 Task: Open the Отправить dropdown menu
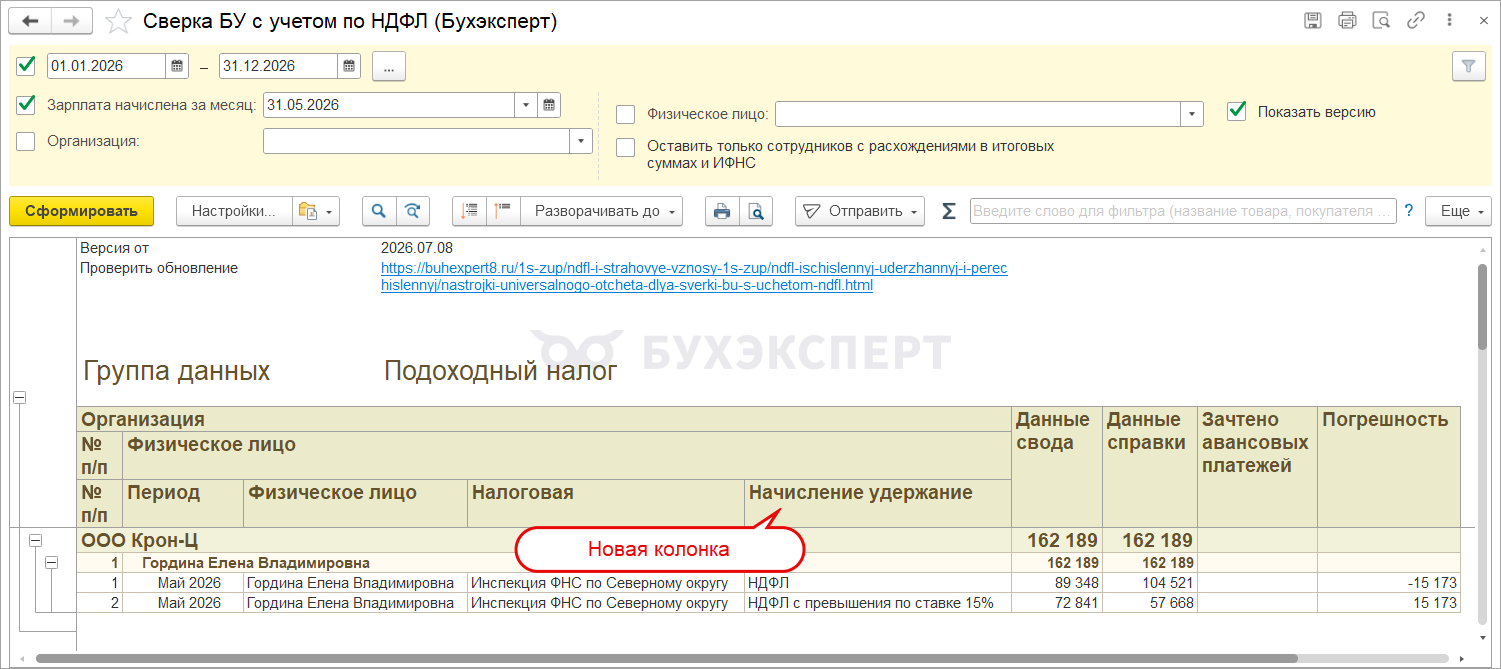[x=860, y=211]
